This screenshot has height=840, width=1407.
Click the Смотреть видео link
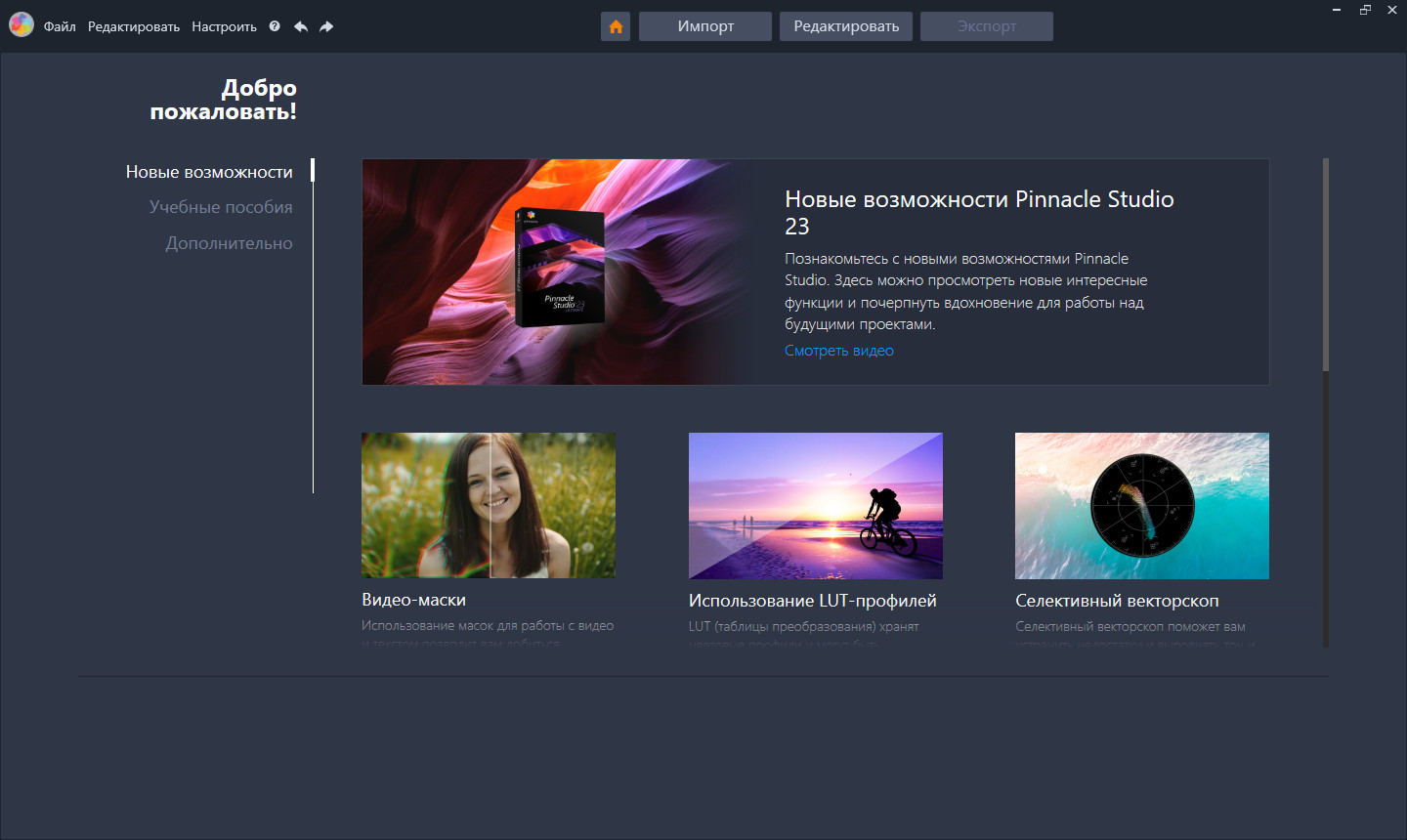(839, 351)
